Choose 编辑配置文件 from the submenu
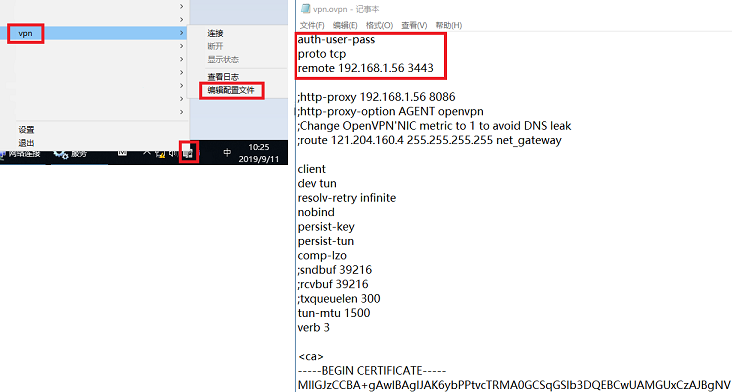The height and width of the screenshot is (392, 732). click(x=231, y=90)
